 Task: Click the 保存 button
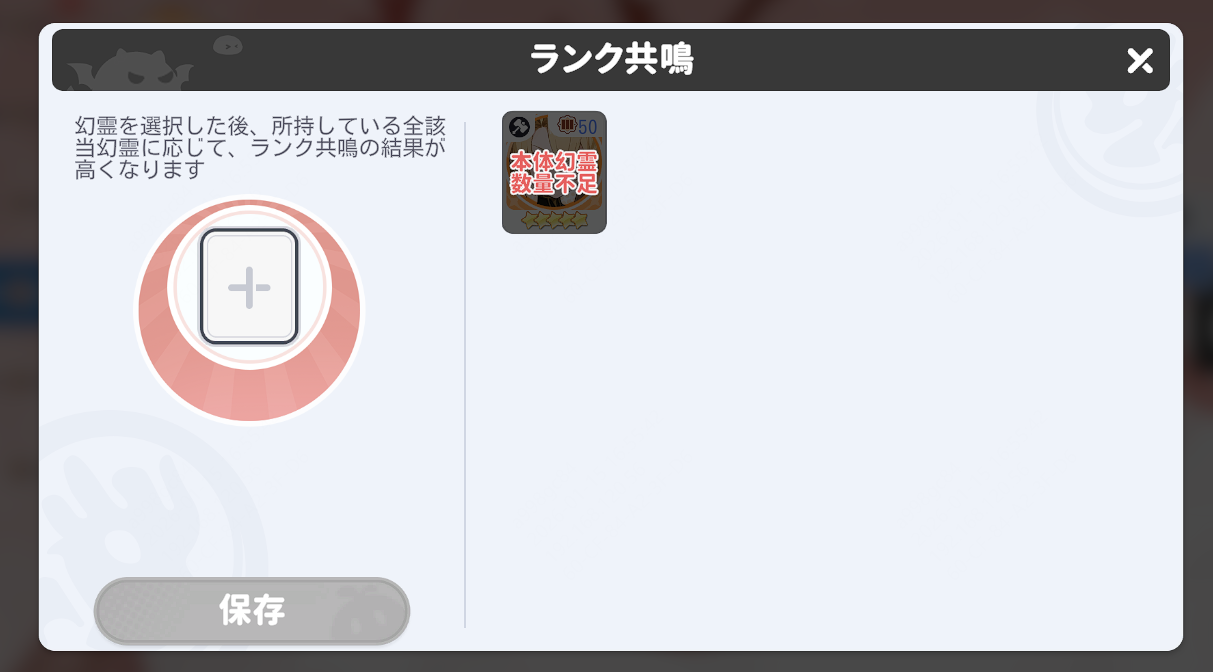[252, 610]
